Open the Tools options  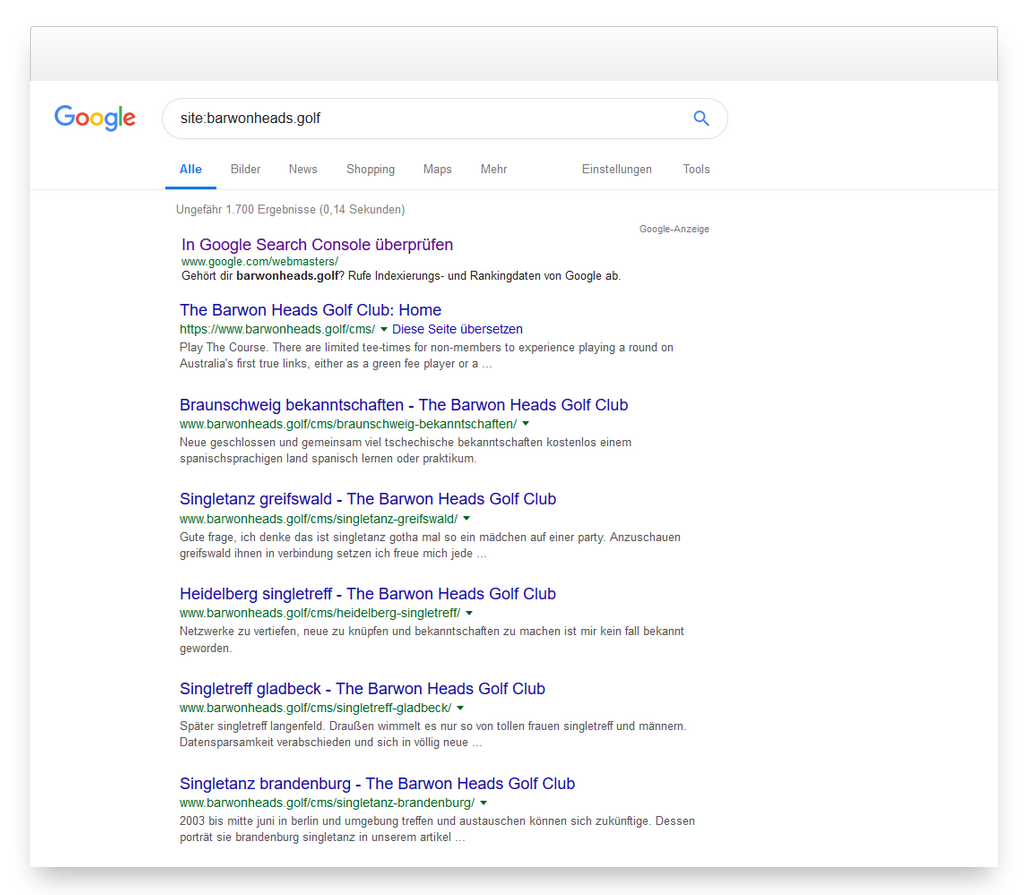696,169
